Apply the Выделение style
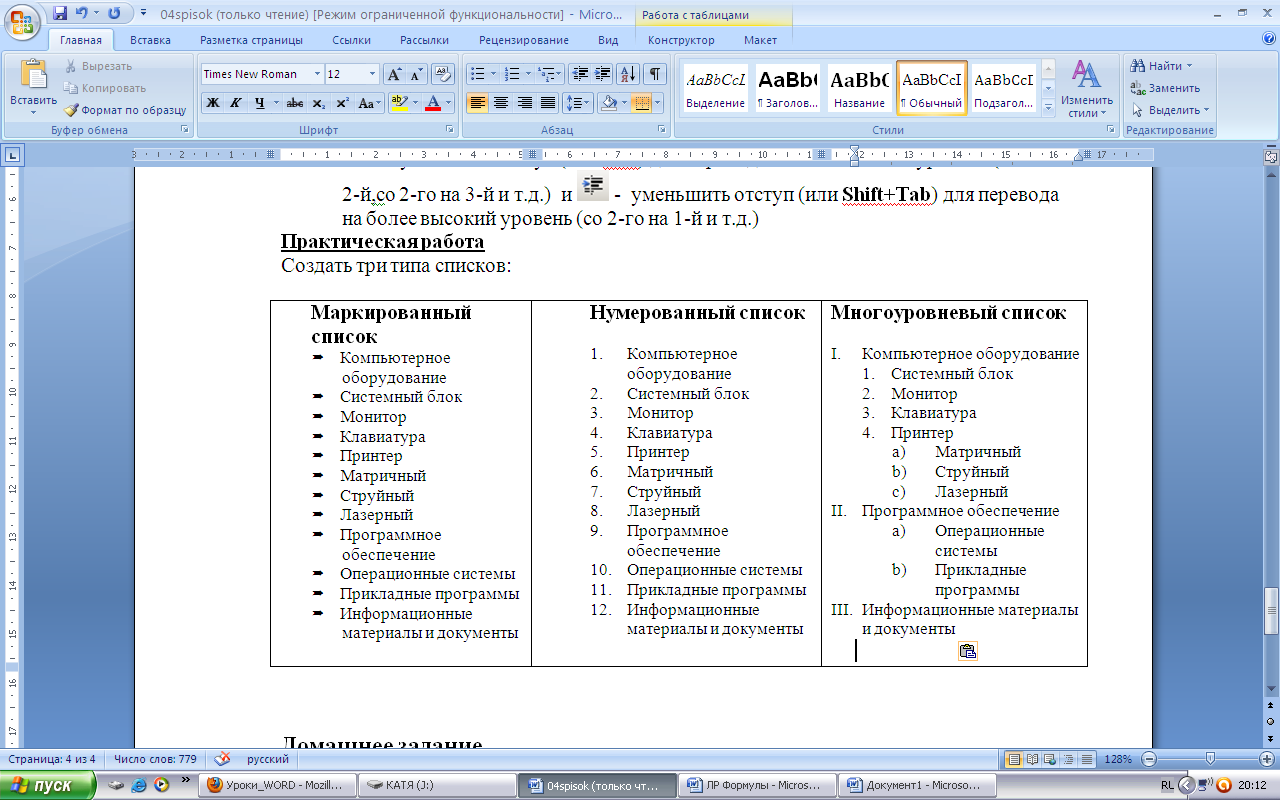The width and height of the screenshot is (1280, 800). pyautogui.click(x=715, y=87)
